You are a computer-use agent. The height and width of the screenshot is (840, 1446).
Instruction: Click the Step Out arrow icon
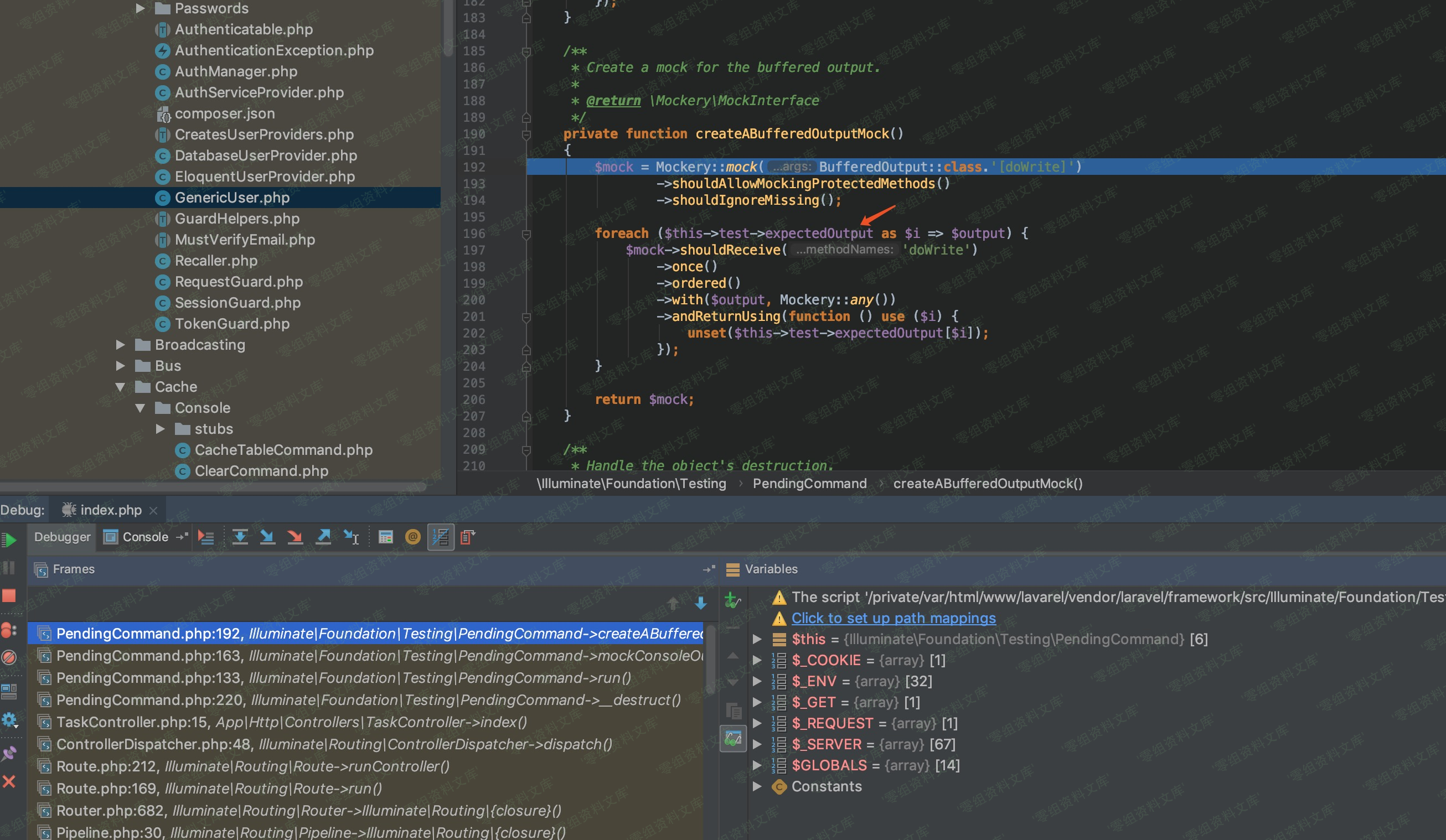[x=323, y=537]
